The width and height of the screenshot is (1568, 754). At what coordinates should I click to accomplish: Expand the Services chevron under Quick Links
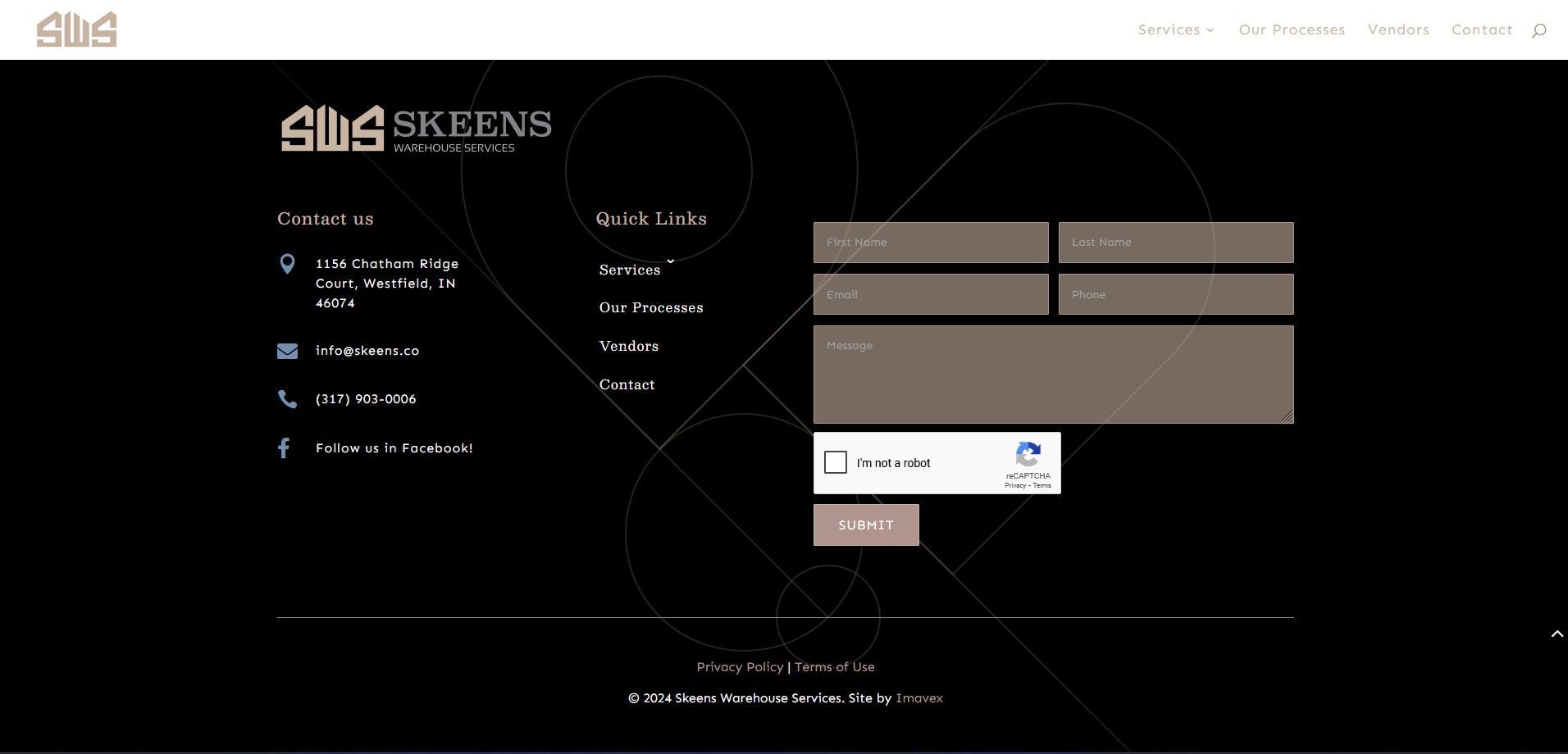point(670,261)
